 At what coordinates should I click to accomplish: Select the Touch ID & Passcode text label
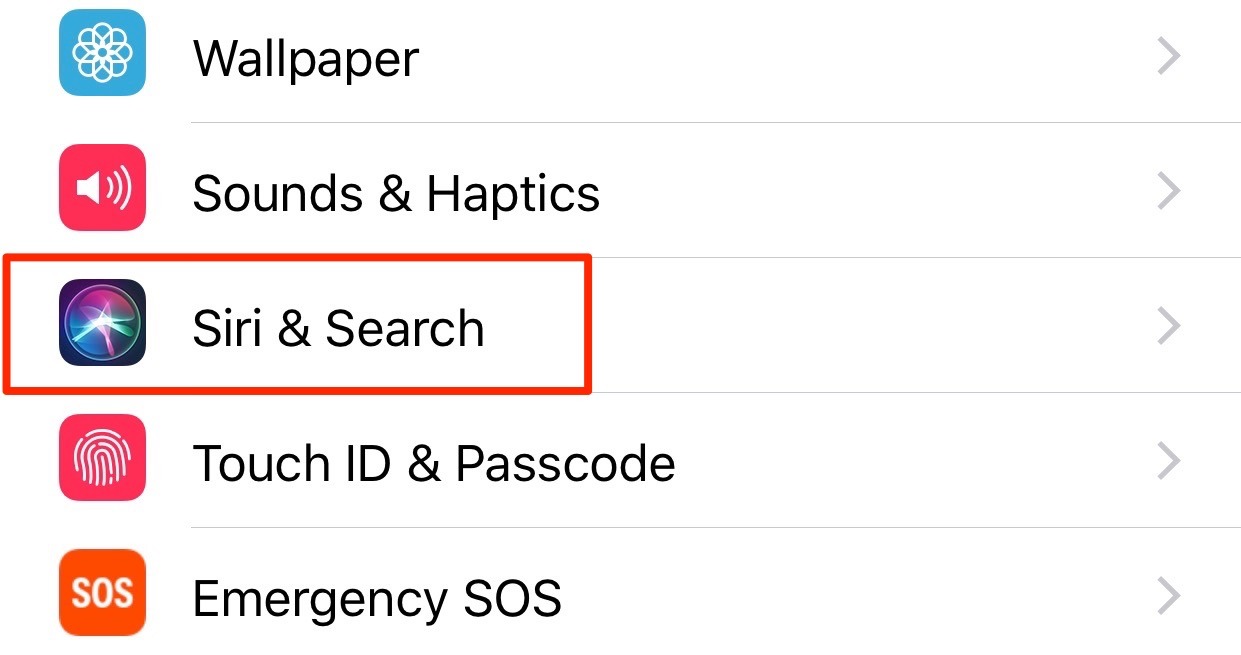434,464
